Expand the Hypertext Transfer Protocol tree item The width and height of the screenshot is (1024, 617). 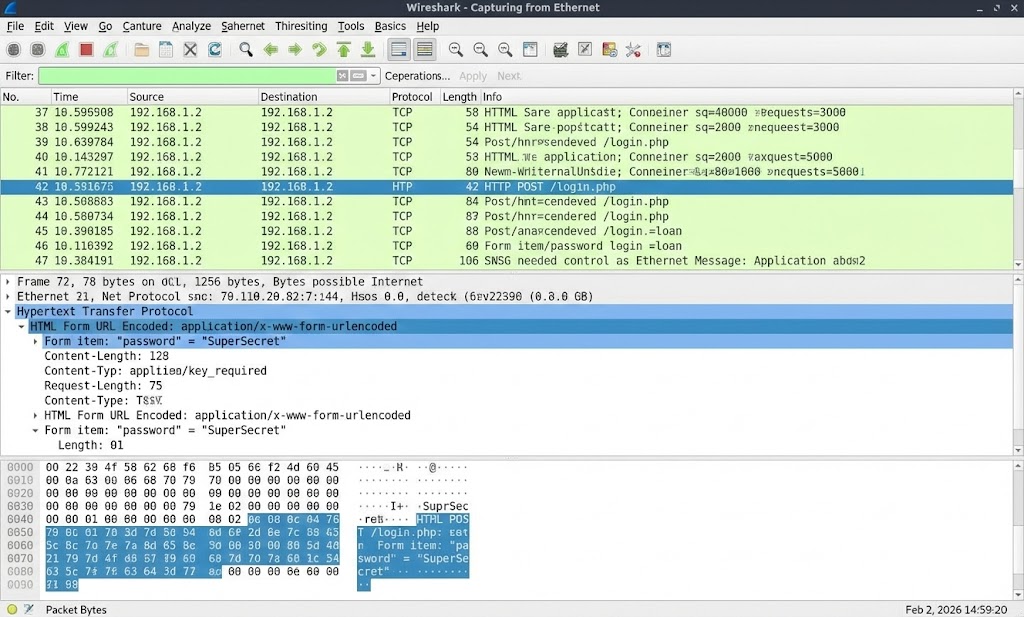(9, 311)
